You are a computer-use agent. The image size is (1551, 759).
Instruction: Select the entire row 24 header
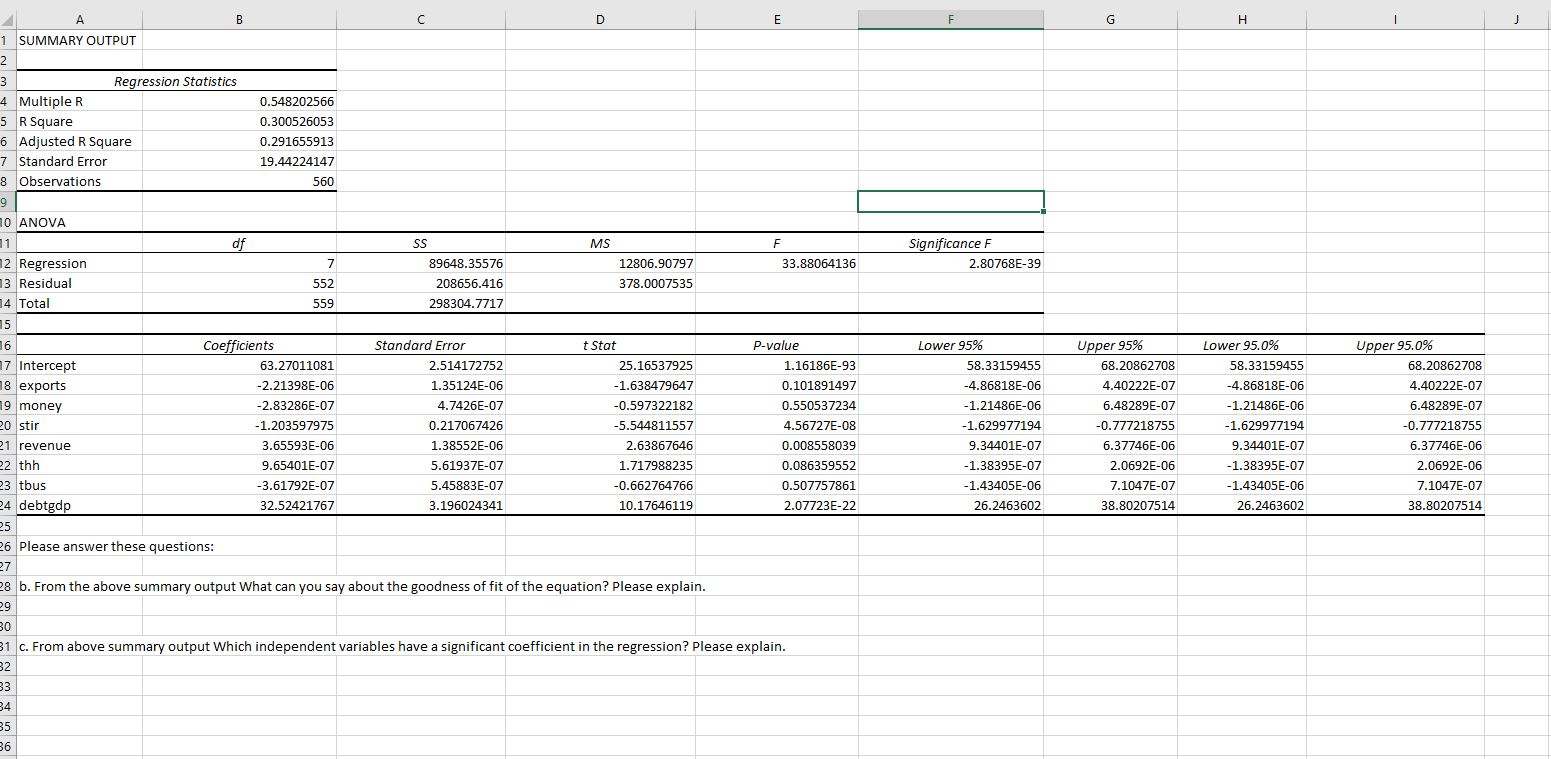8,506
